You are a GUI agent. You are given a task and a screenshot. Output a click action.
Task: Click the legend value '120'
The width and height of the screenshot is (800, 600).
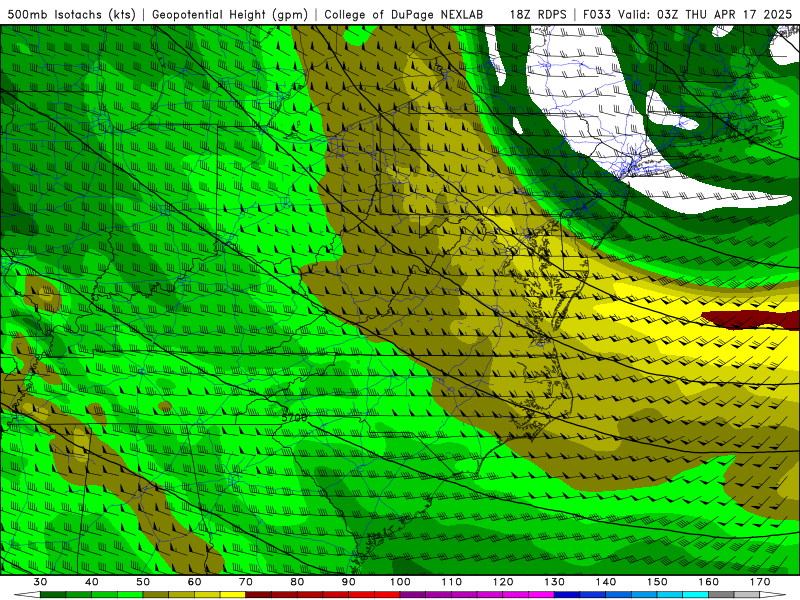tap(503, 582)
